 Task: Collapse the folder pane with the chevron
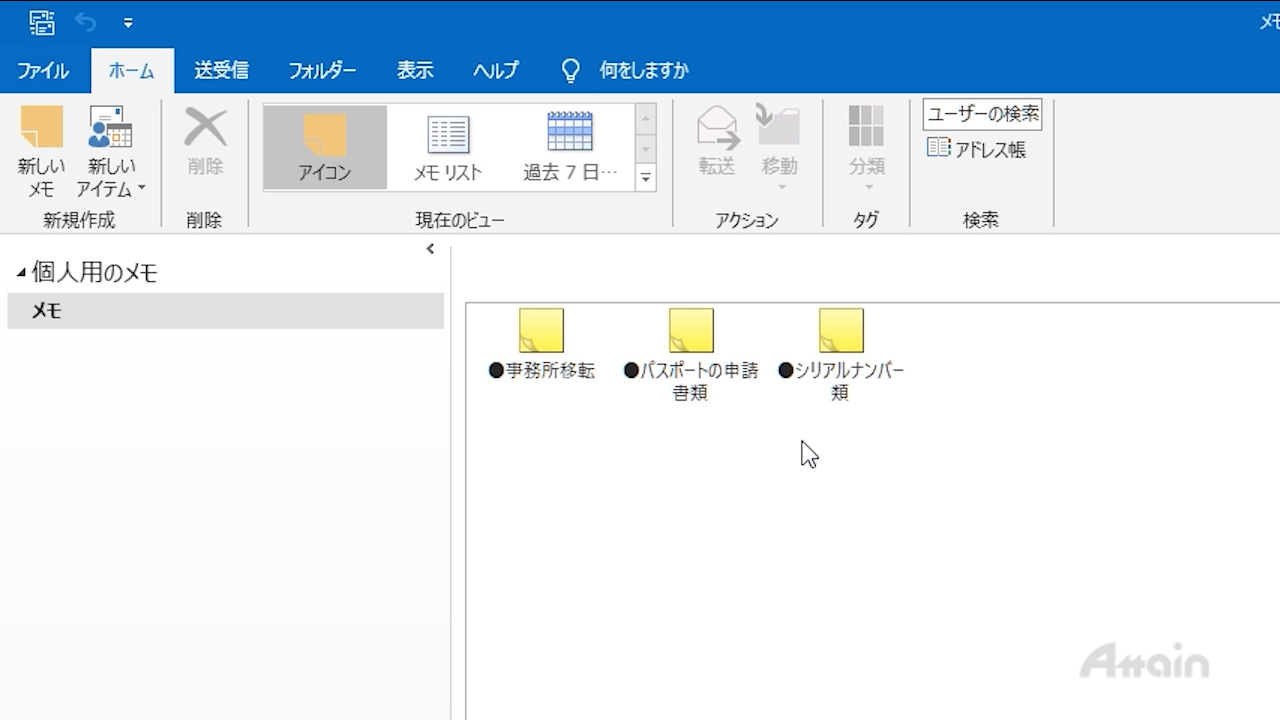coord(430,249)
